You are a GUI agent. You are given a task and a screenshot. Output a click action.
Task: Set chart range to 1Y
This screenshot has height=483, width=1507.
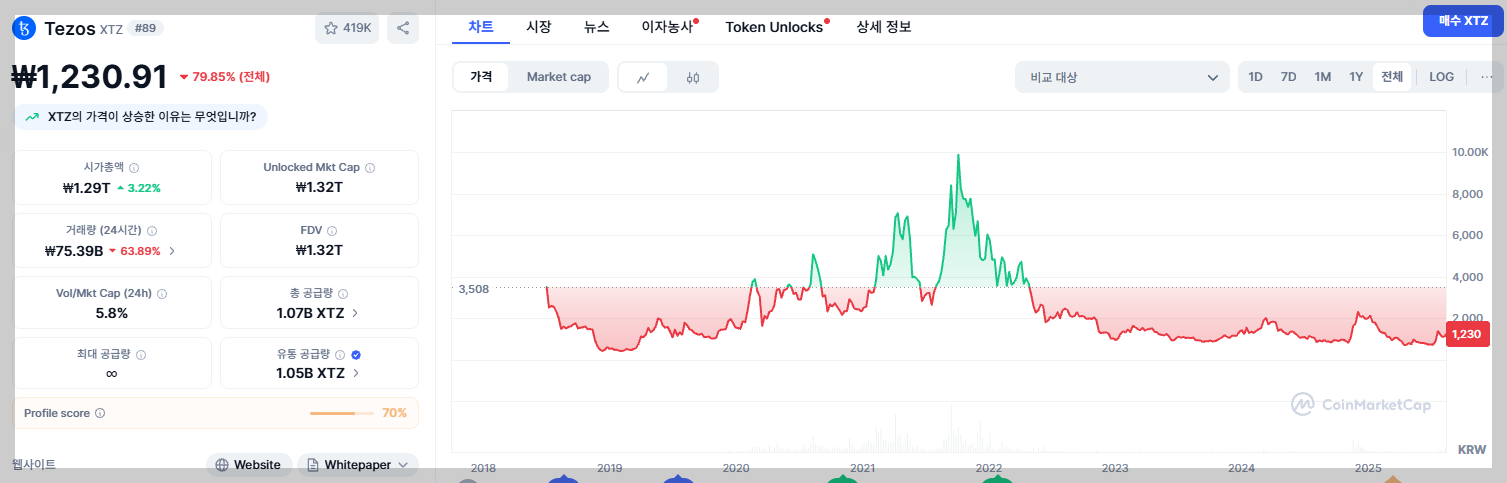coord(1356,77)
